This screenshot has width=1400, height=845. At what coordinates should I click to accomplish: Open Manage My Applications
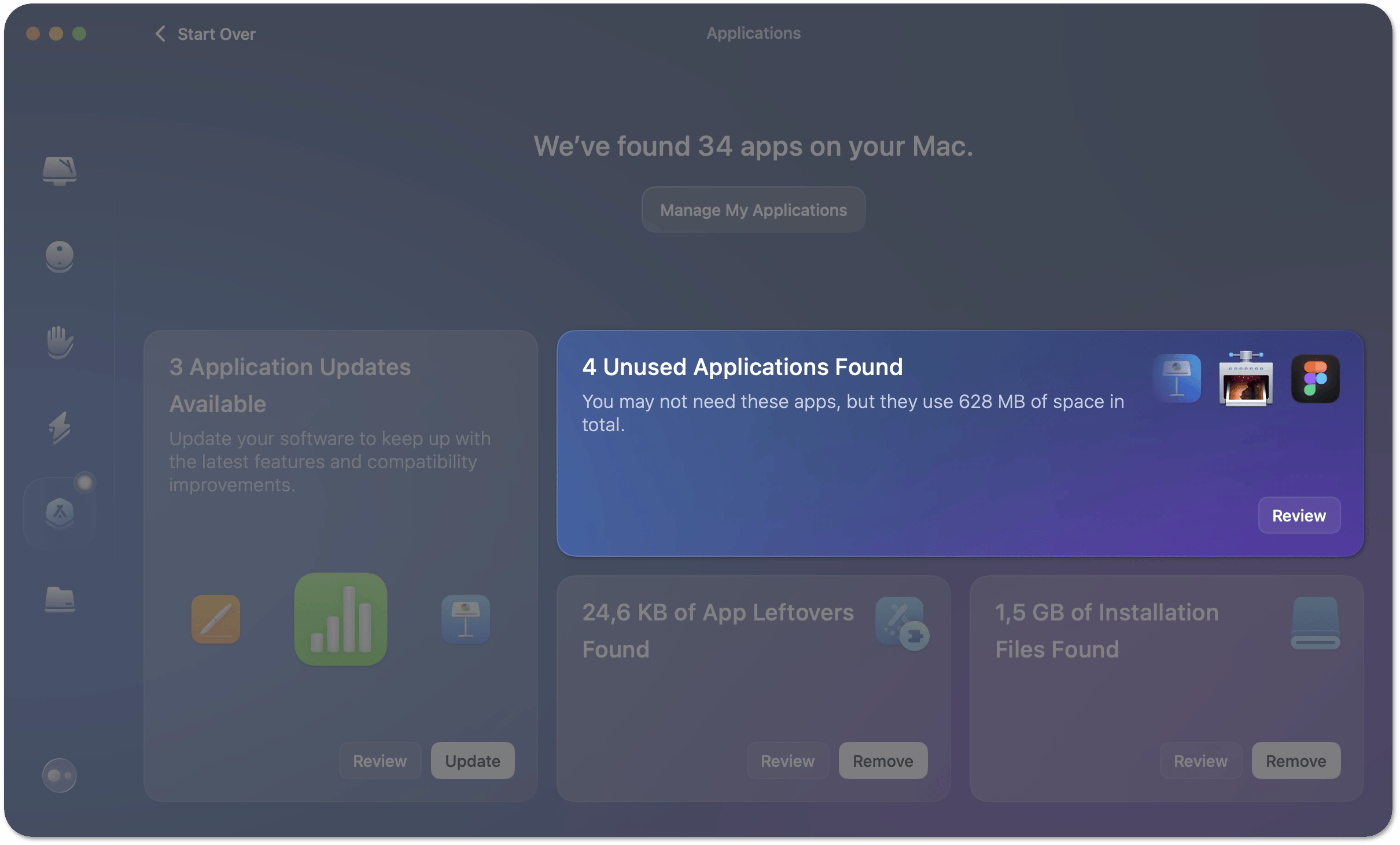tap(753, 210)
